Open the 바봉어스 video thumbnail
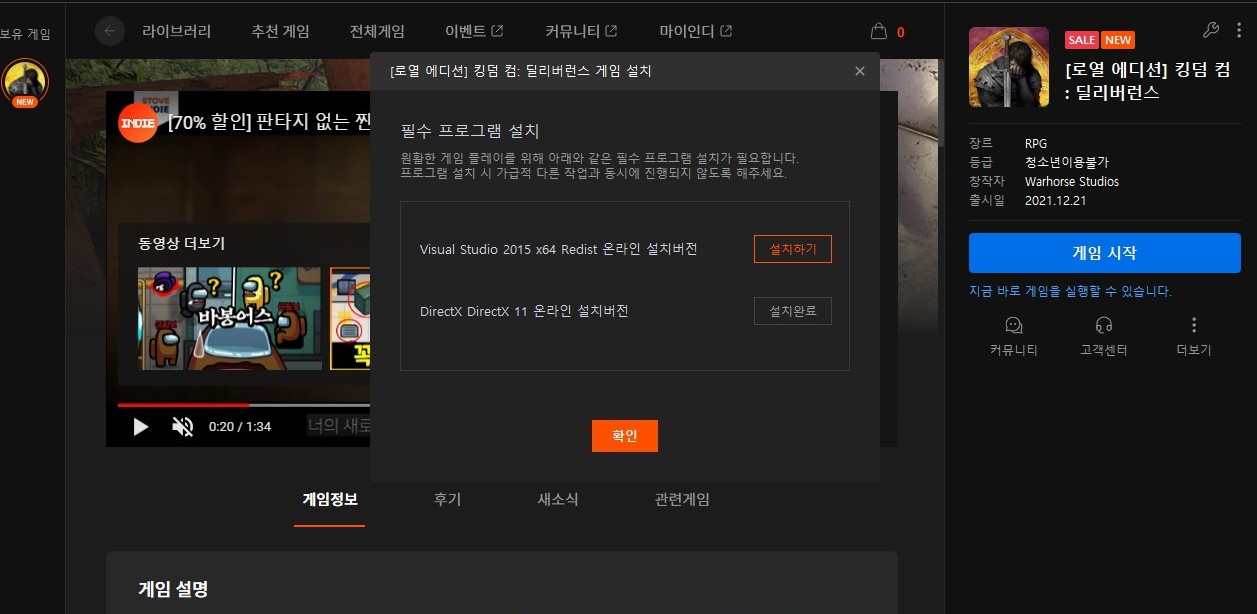Screen dimensions: 1257x614 [230, 318]
